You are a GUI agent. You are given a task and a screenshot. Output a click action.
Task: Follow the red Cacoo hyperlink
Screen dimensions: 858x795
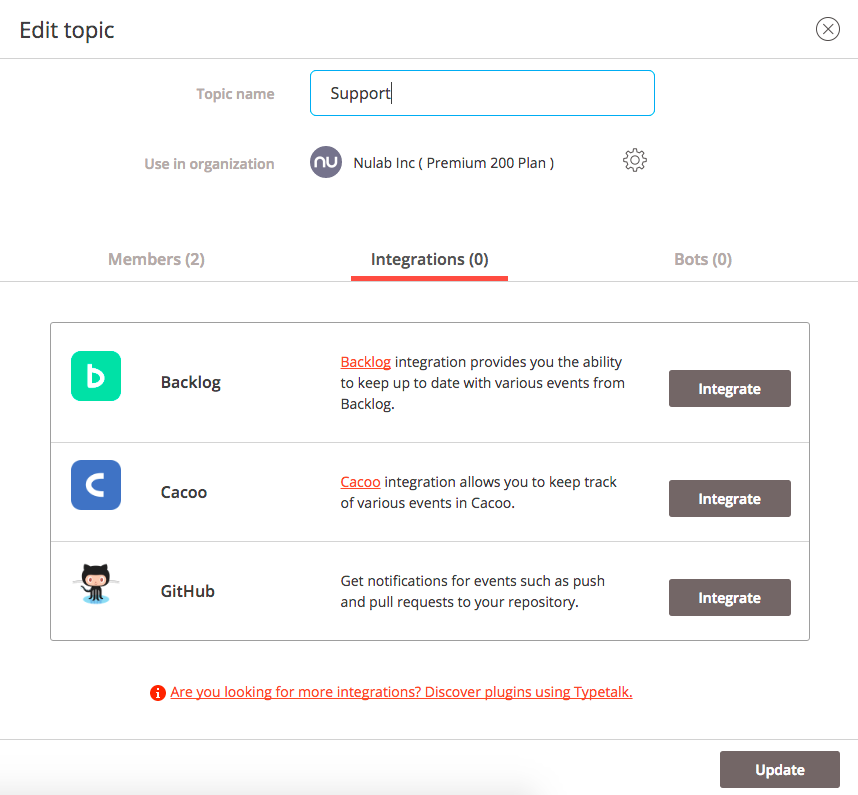360,482
